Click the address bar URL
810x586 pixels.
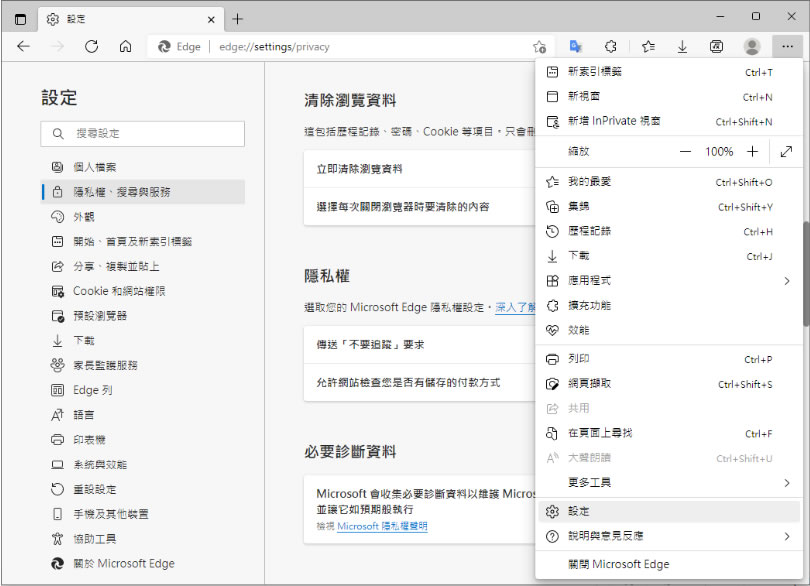(274, 47)
